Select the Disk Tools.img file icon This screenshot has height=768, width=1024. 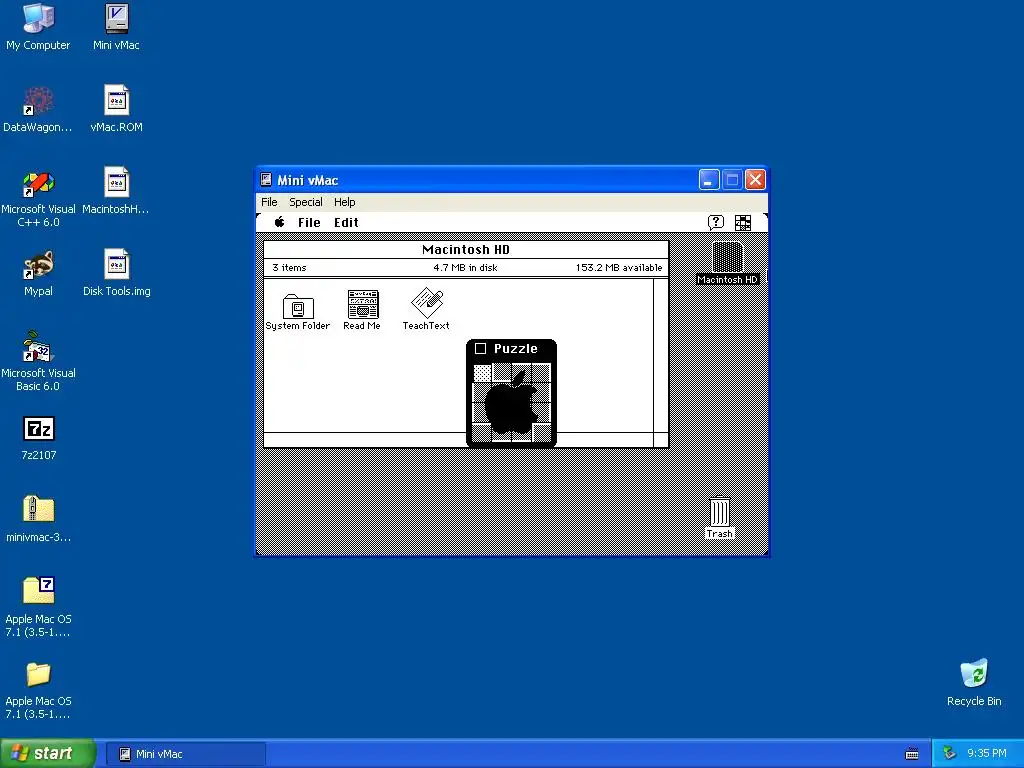tap(116, 273)
